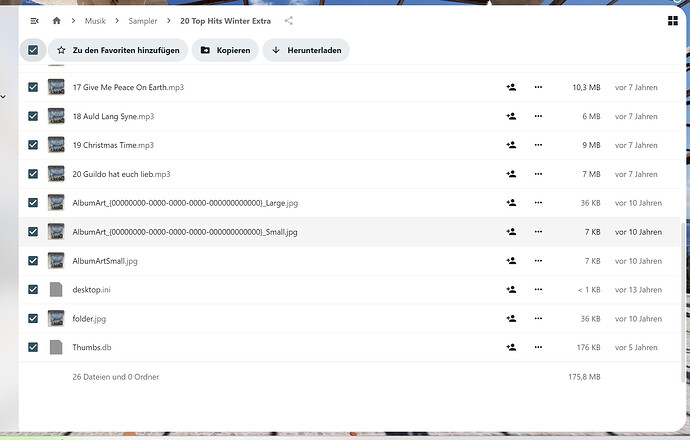Open the Musik breadcrumb folder

point(95,21)
